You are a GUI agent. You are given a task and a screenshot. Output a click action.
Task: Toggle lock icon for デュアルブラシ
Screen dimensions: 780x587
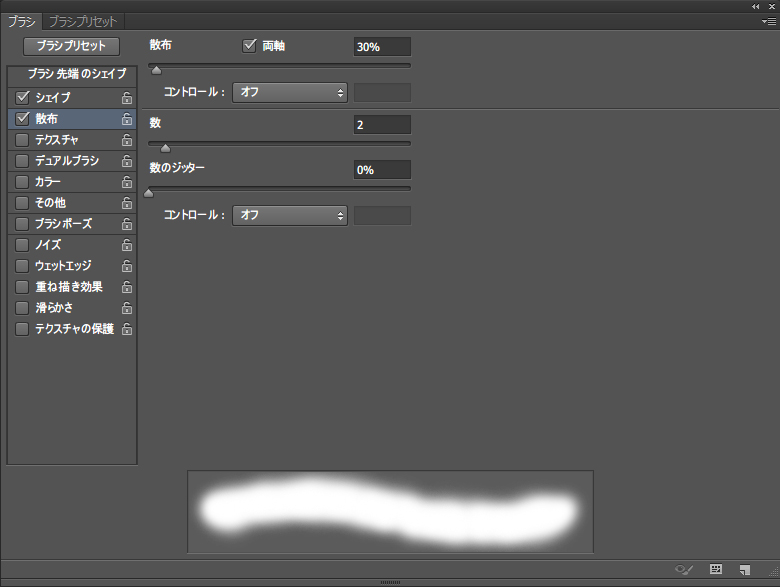point(127,161)
